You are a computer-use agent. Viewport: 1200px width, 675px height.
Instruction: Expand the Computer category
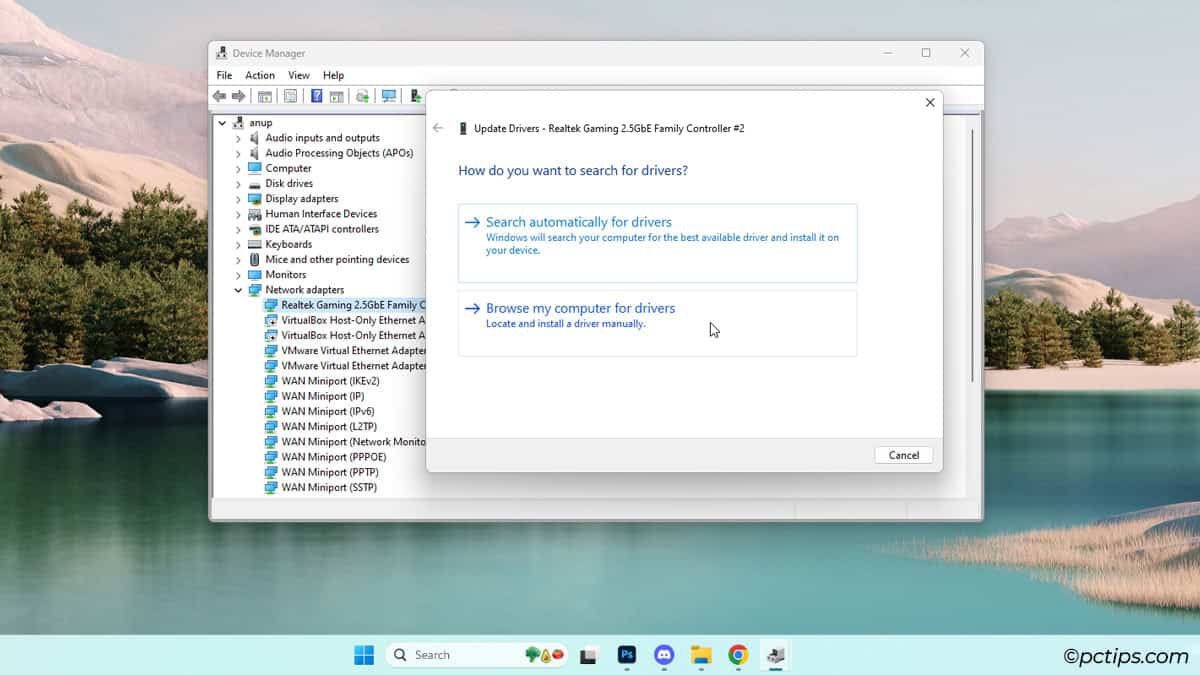238,168
